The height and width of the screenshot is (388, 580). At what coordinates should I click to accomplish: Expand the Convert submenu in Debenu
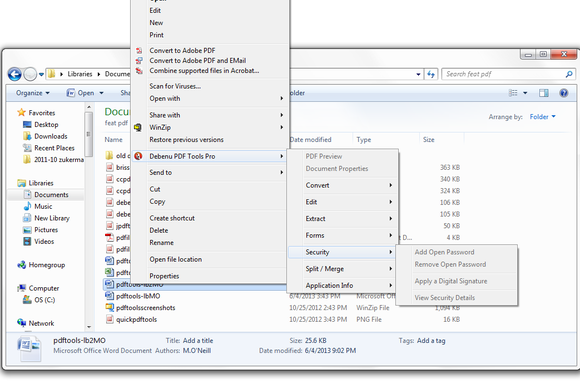[x=343, y=185]
